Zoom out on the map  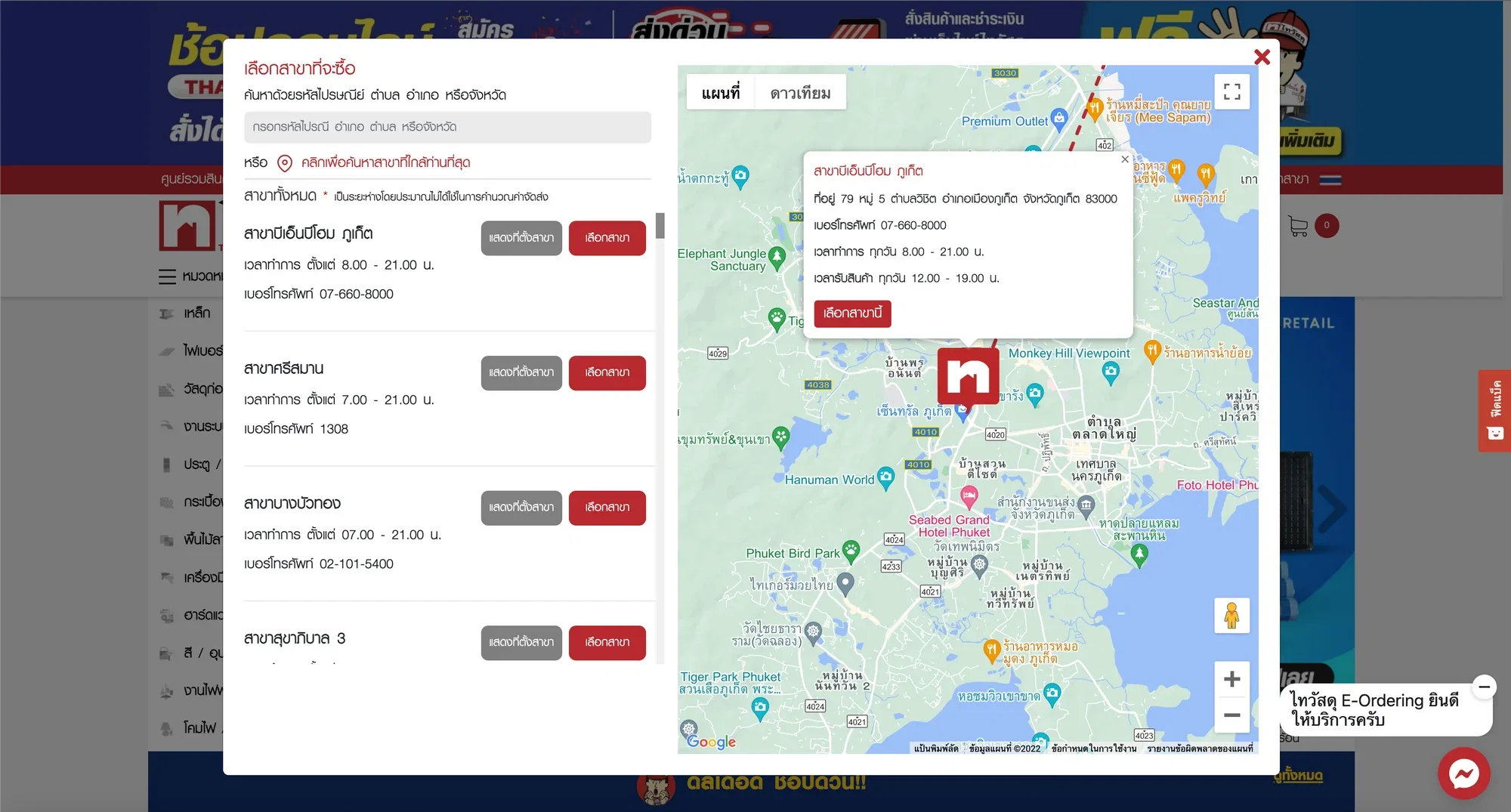[1231, 715]
